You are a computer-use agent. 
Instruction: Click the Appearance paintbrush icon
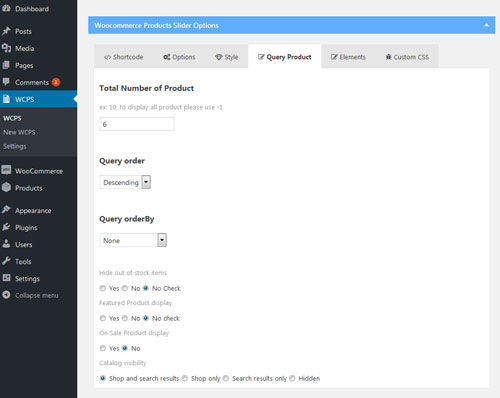(6, 210)
